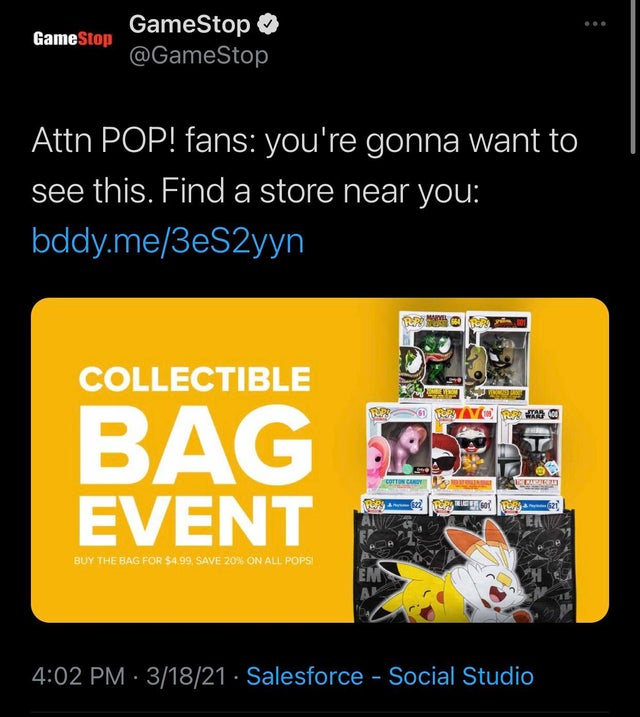Open the GameStop profile avatar
This screenshot has width=640, height=717.
pyautogui.click(x=73, y=39)
